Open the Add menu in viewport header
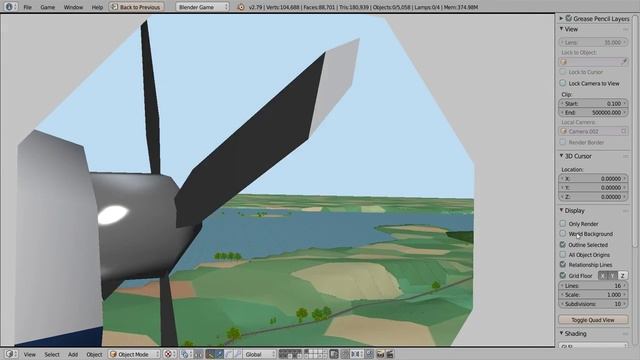The image size is (640, 360). 73,354
